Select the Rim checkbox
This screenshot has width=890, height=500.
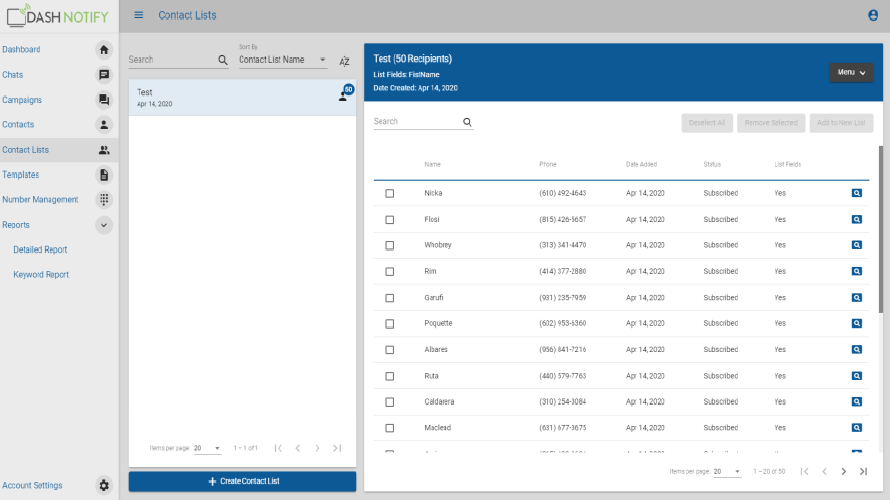(x=389, y=272)
